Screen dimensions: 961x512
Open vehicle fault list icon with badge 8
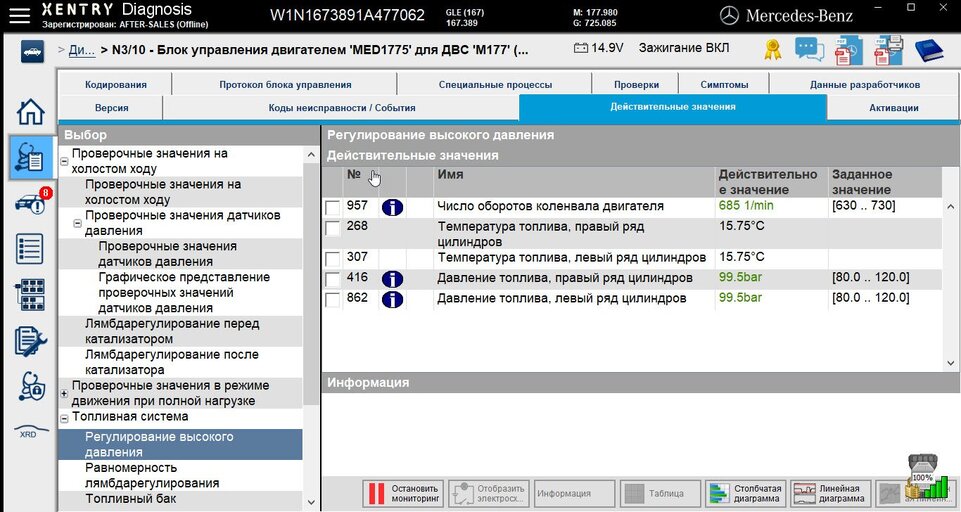click(31, 203)
